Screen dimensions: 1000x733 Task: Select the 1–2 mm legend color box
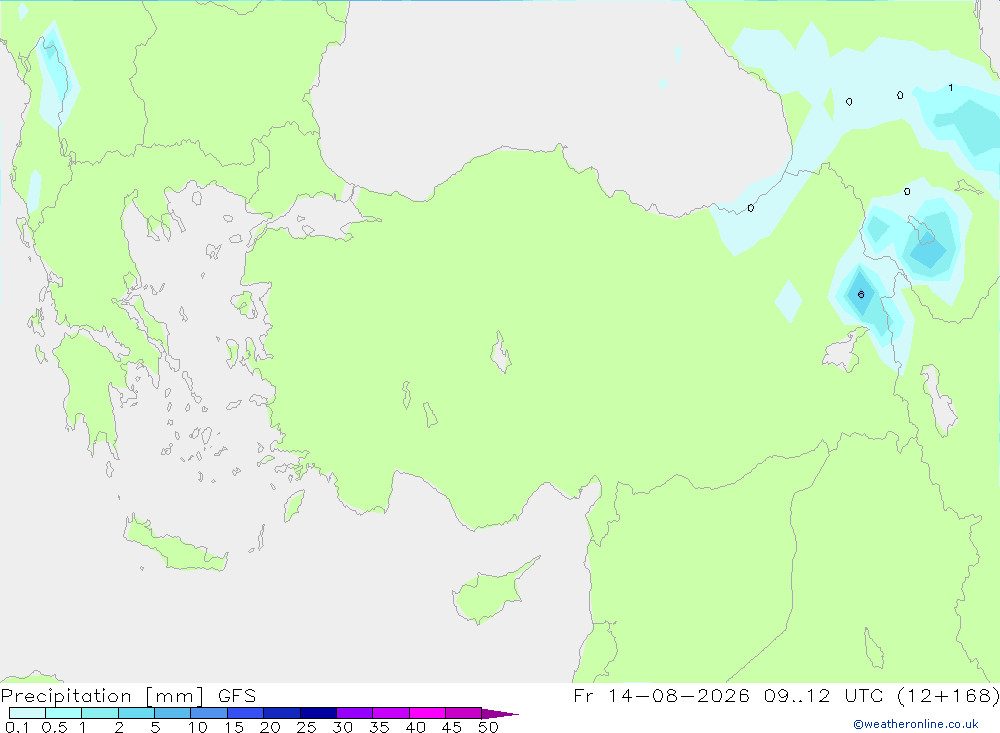[100, 713]
